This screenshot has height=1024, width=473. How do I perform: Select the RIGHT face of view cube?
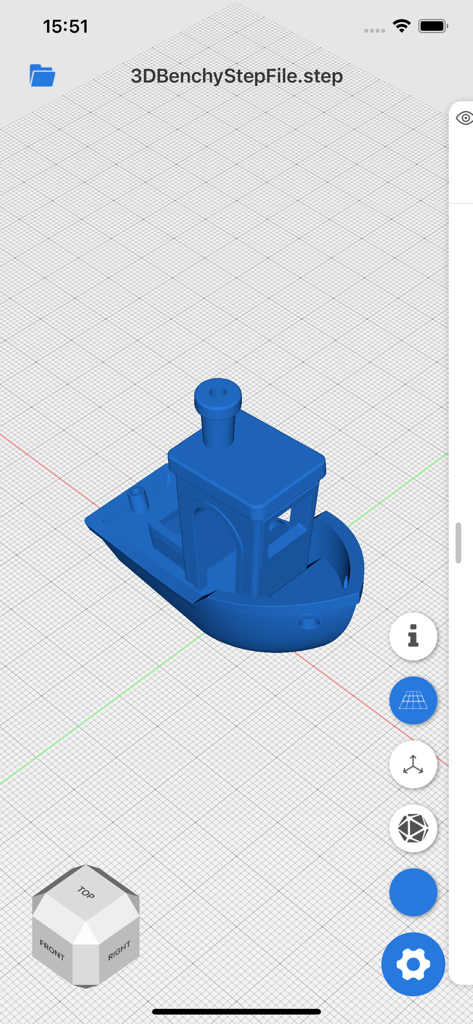[120, 951]
